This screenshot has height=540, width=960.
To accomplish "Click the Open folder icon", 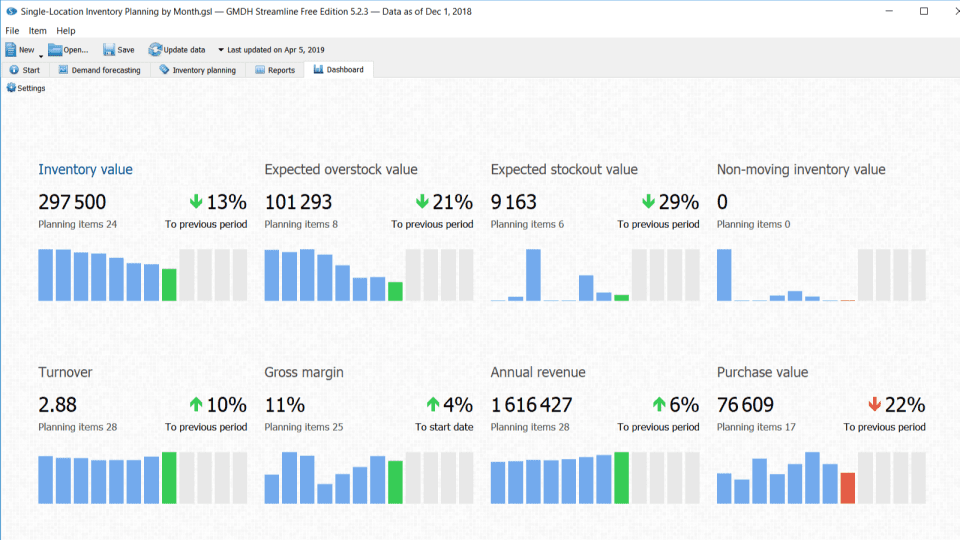I will [55, 49].
